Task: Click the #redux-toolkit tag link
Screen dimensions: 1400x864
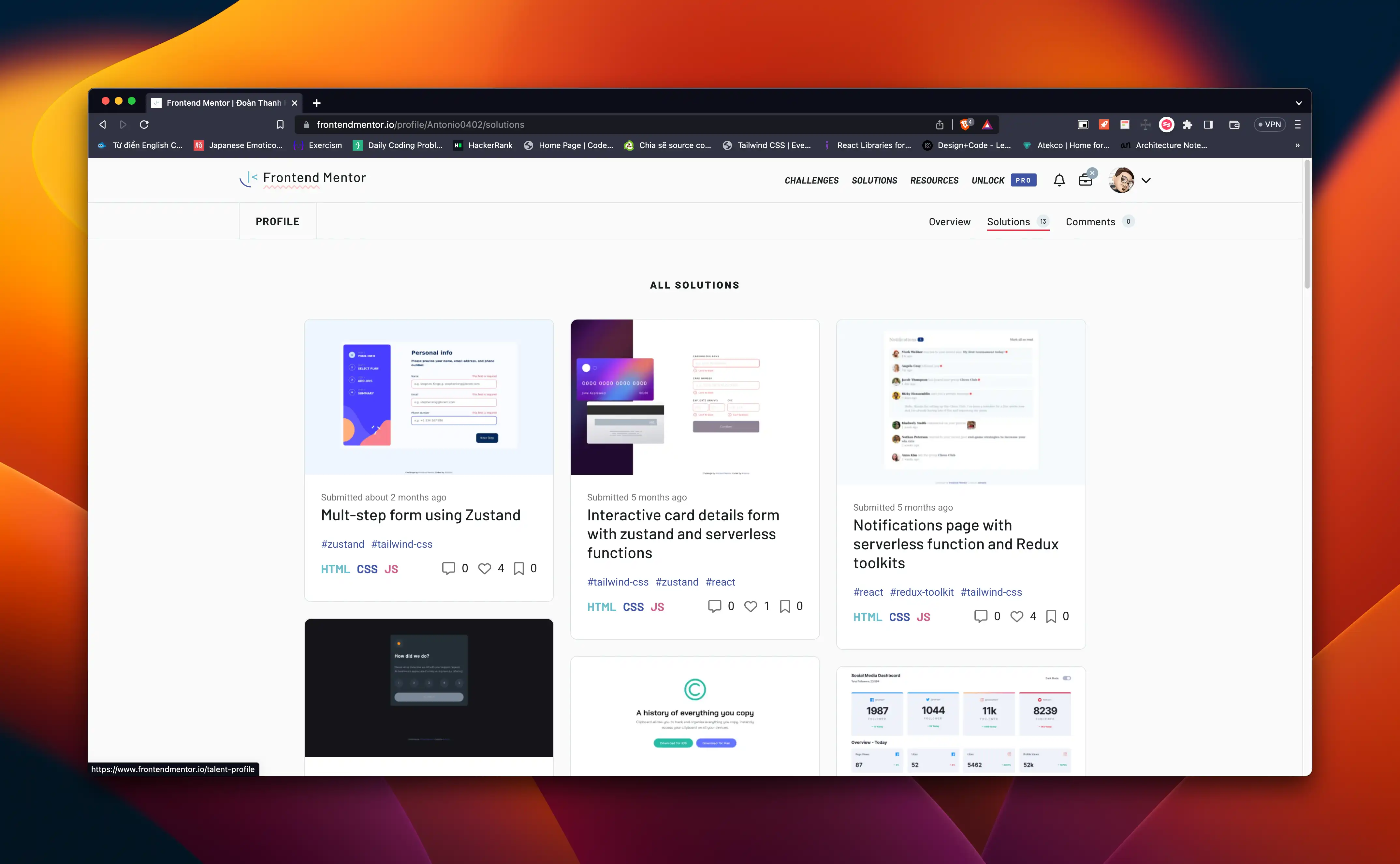Action: tap(921, 592)
